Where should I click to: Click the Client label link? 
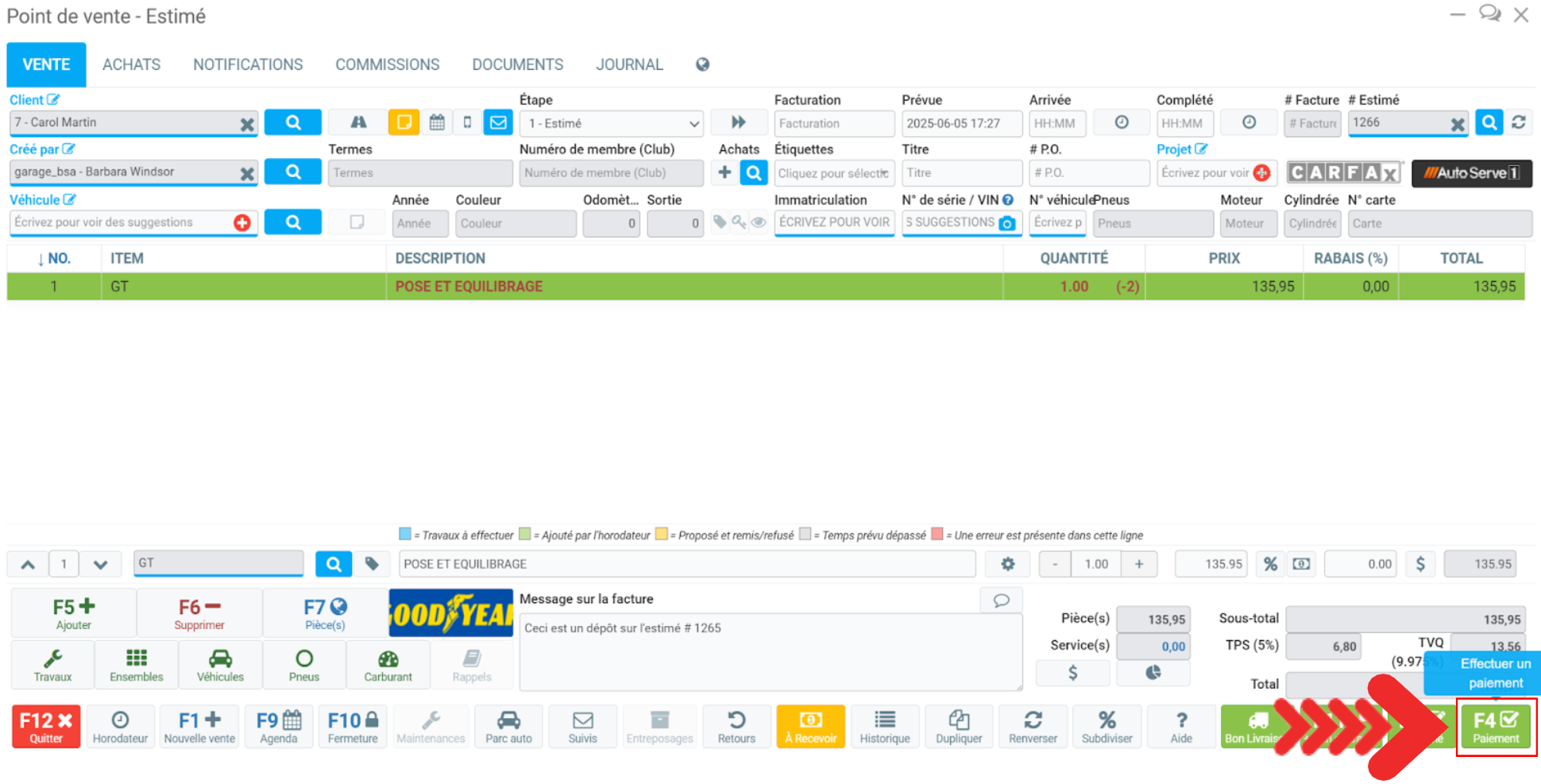tap(27, 100)
